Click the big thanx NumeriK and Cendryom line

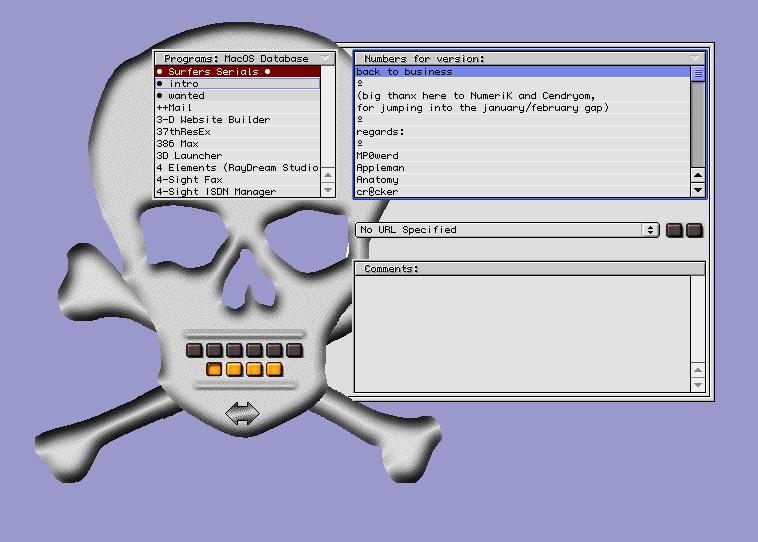[523, 96]
